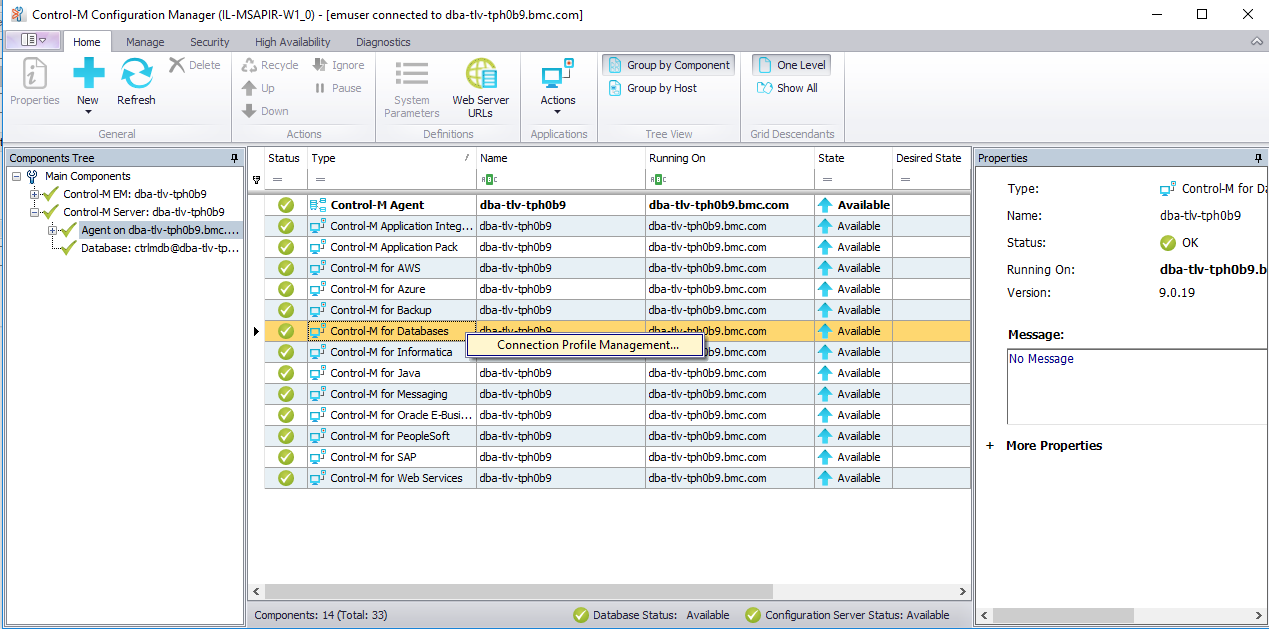Click the New component plus icon
The image size is (1269, 629).
point(88,73)
